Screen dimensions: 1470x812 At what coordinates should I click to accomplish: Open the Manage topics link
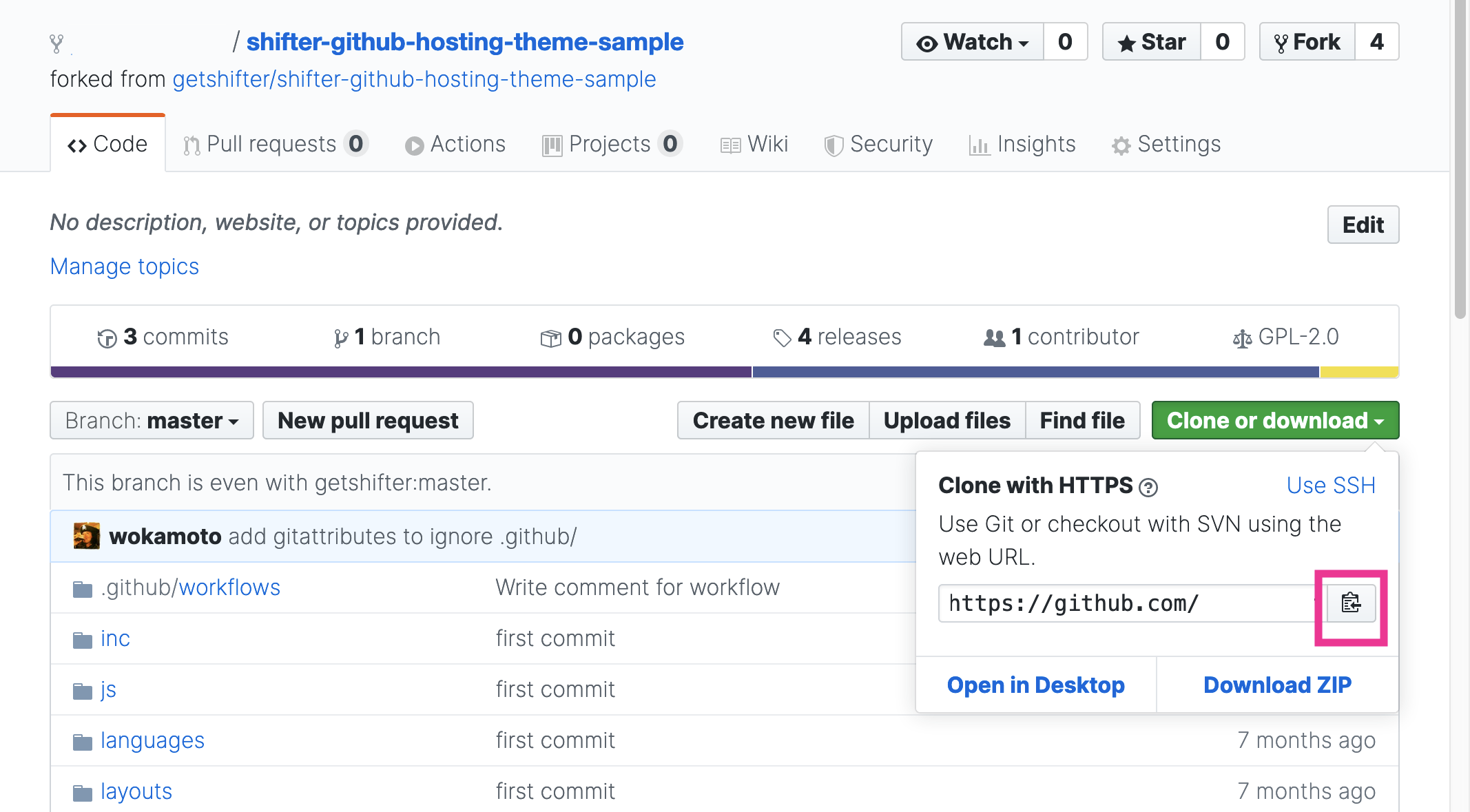pos(125,267)
